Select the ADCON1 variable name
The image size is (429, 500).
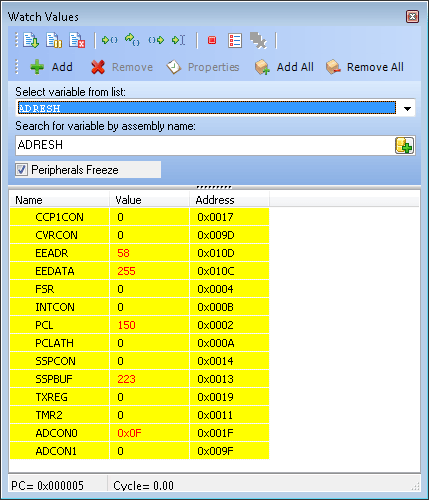point(56,451)
